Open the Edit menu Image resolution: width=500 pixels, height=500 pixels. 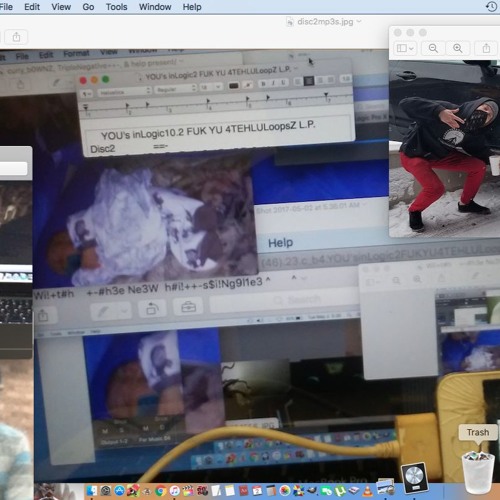click(32, 7)
